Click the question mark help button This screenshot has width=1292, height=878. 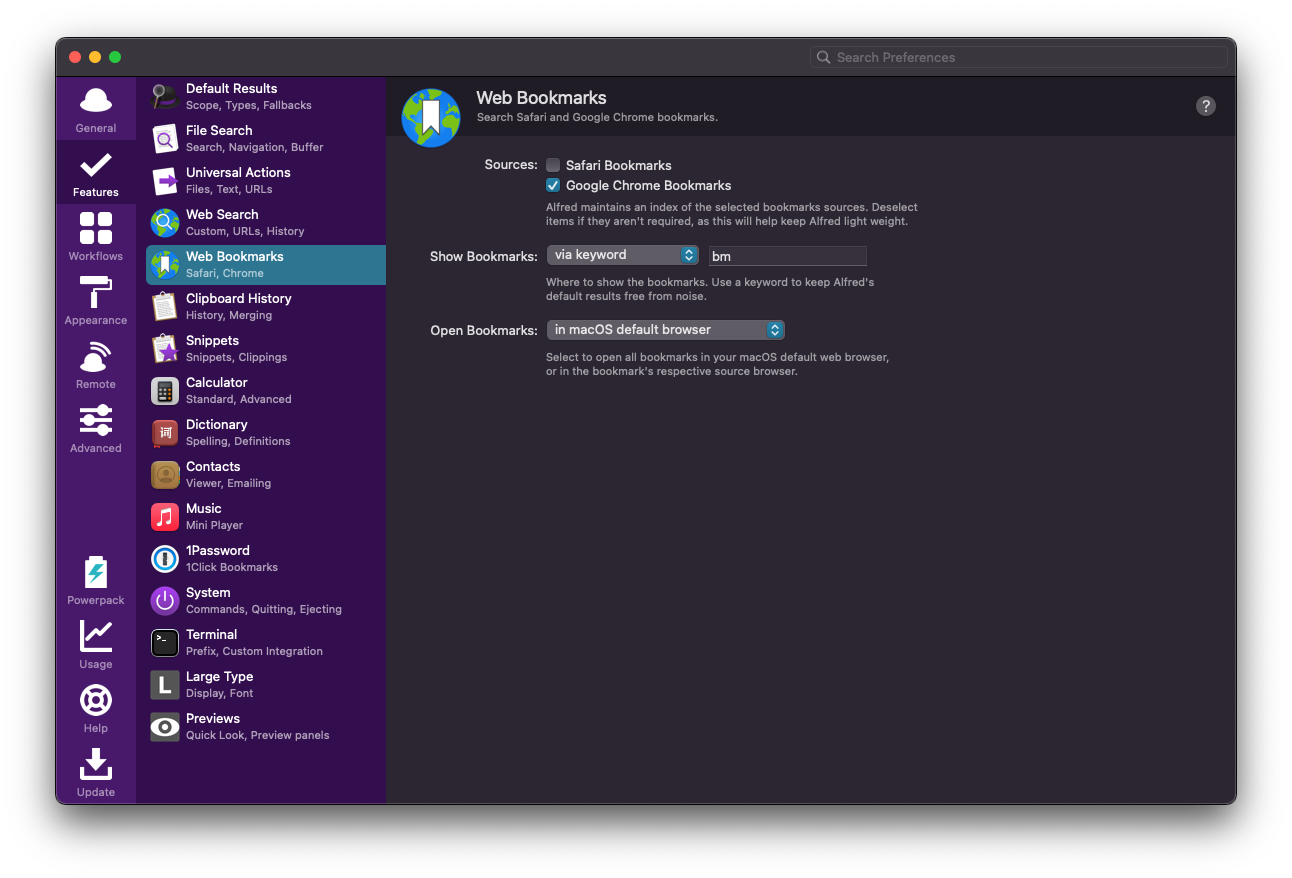point(1206,106)
